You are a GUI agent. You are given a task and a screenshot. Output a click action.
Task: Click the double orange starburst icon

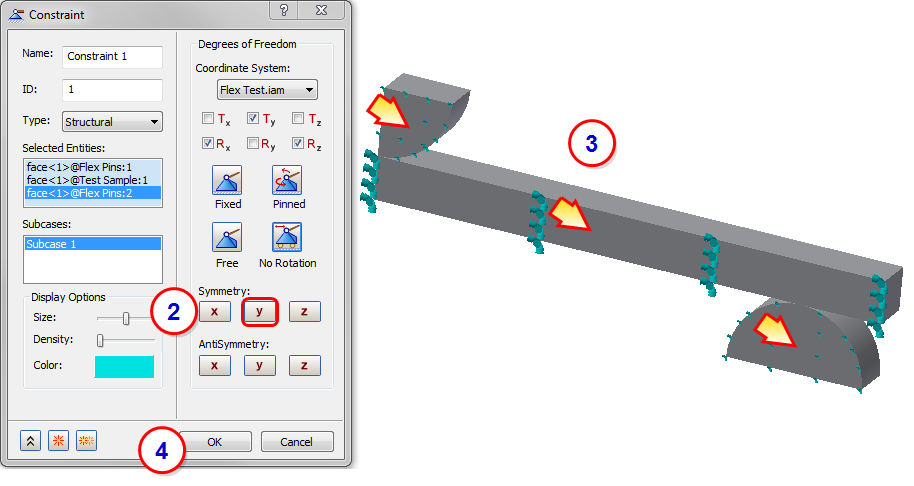[86, 441]
